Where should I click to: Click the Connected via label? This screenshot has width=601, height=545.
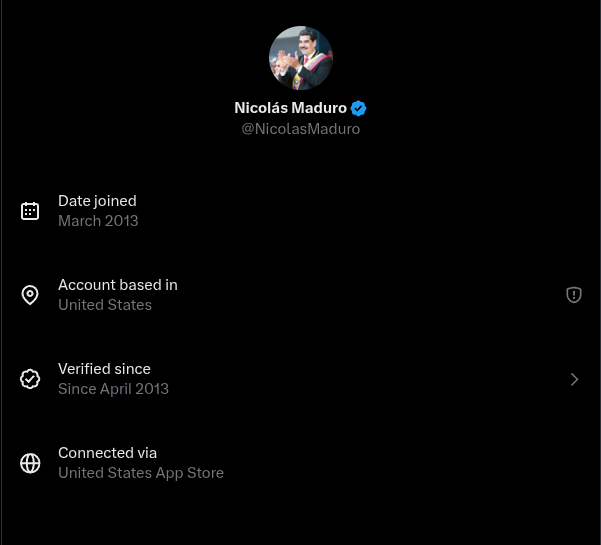107,453
